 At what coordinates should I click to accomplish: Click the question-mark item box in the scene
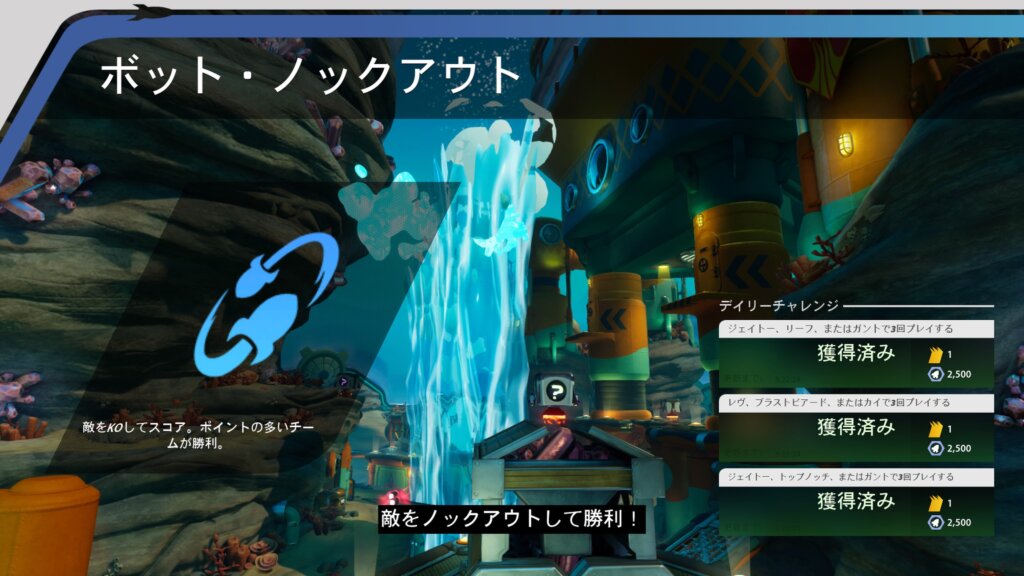(x=555, y=391)
